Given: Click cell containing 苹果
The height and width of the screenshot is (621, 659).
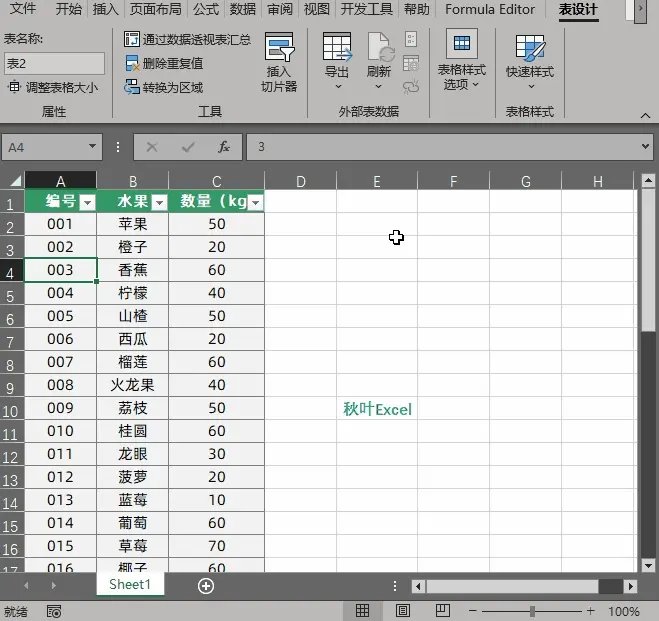Looking at the screenshot, I should click(132, 224).
